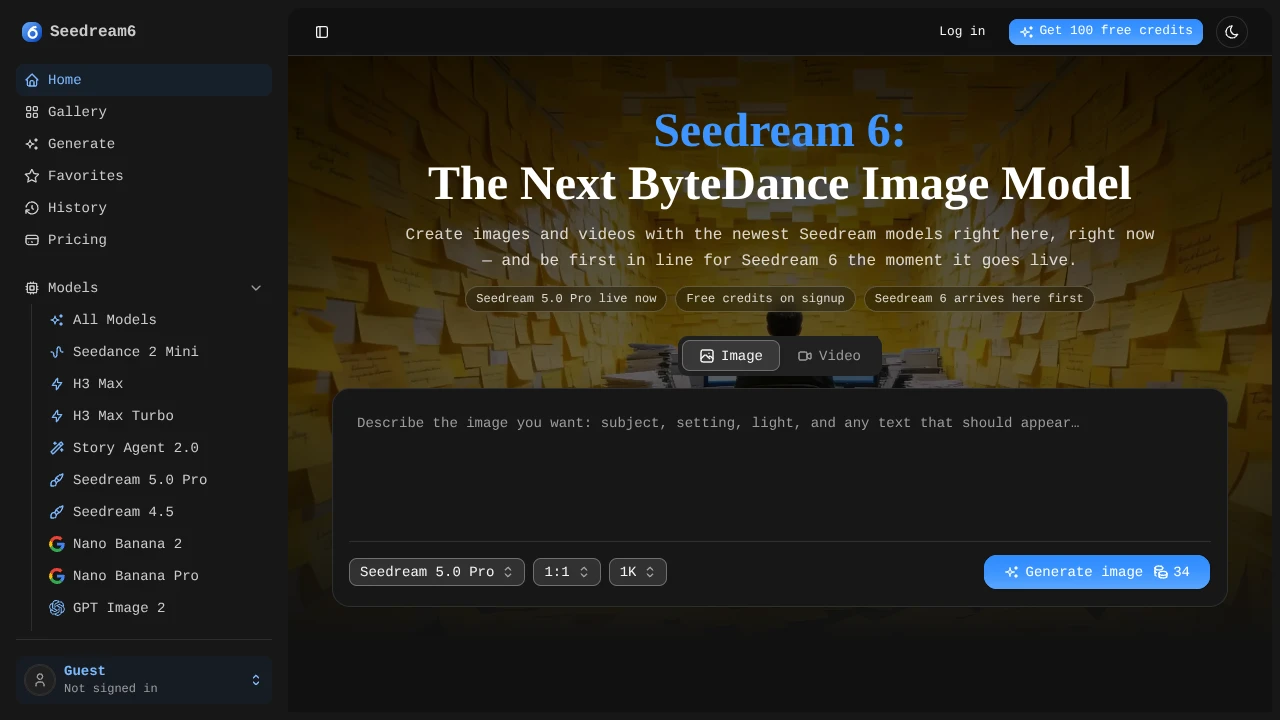Click the Seedream6 logo icon

(32, 32)
